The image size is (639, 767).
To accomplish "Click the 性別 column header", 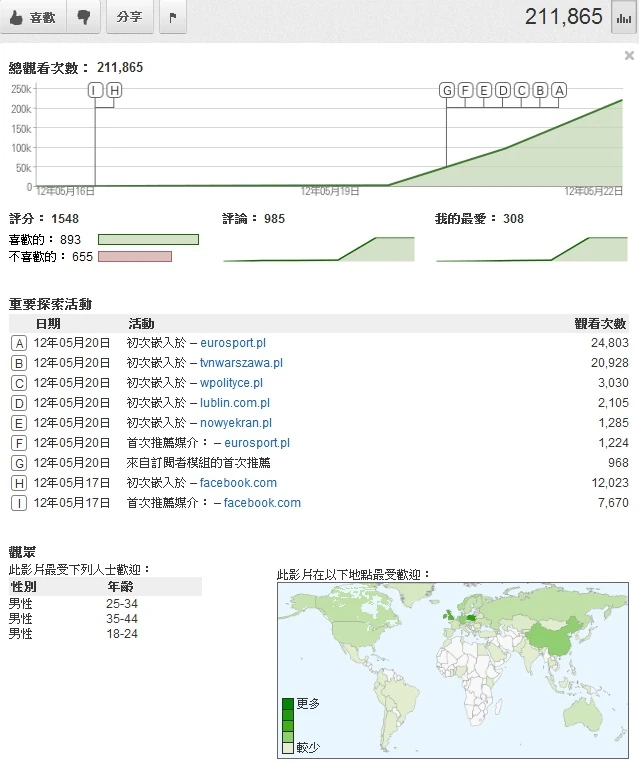I will point(23,587).
